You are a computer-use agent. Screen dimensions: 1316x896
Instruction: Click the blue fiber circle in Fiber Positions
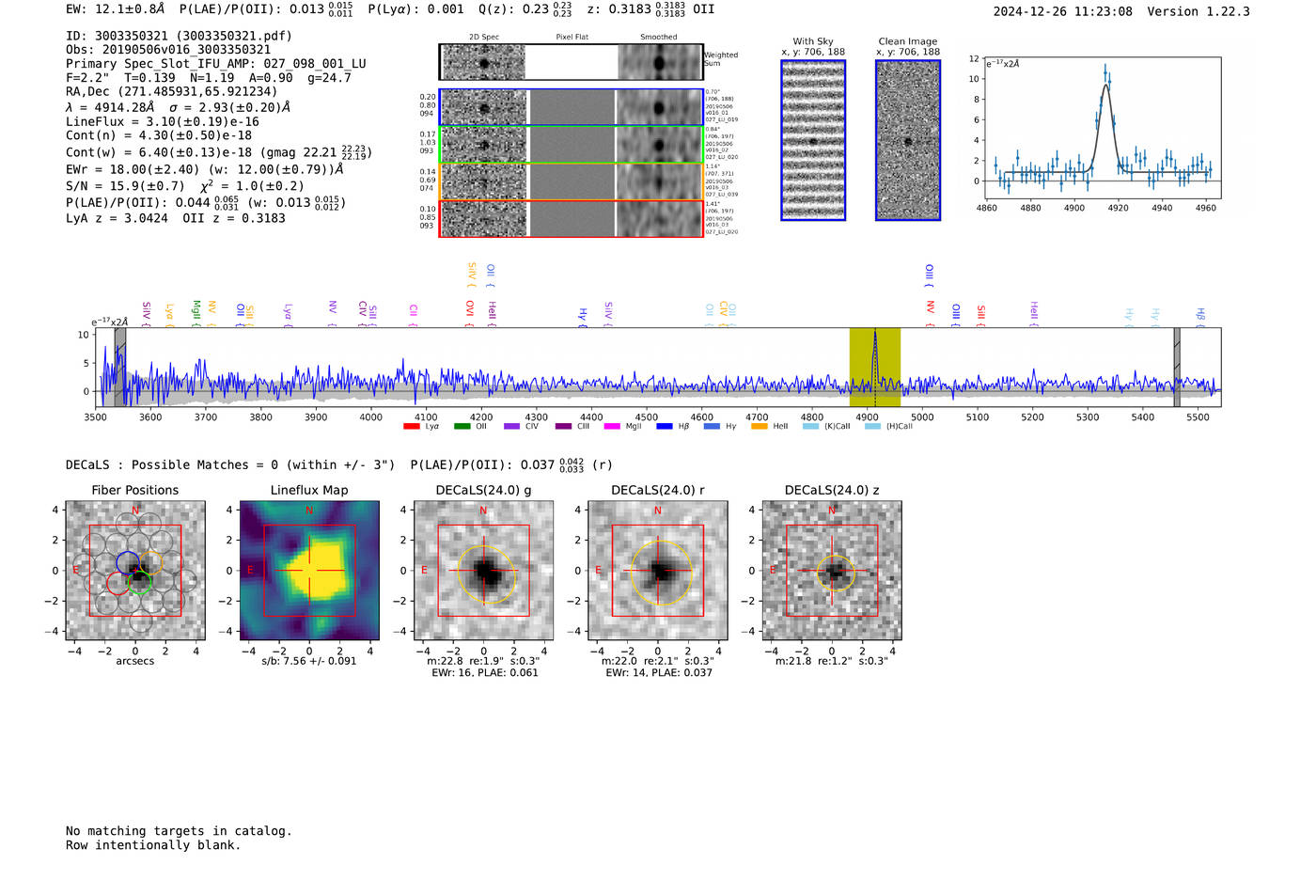coord(128,562)
